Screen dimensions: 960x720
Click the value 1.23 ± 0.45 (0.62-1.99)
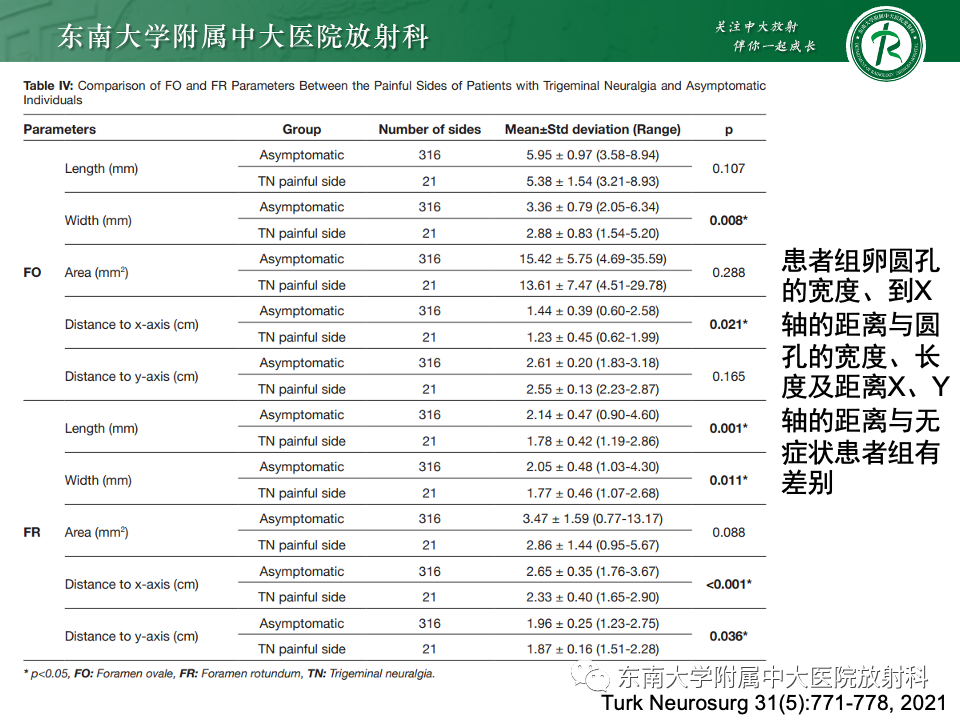pos(593,337)
